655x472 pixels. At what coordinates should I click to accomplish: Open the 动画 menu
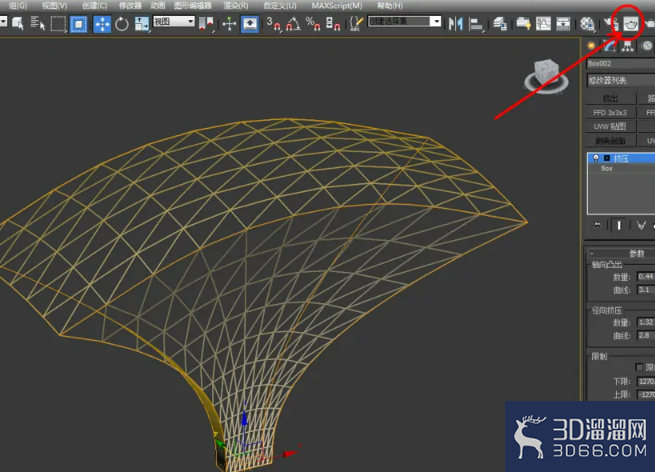(157, 5)
